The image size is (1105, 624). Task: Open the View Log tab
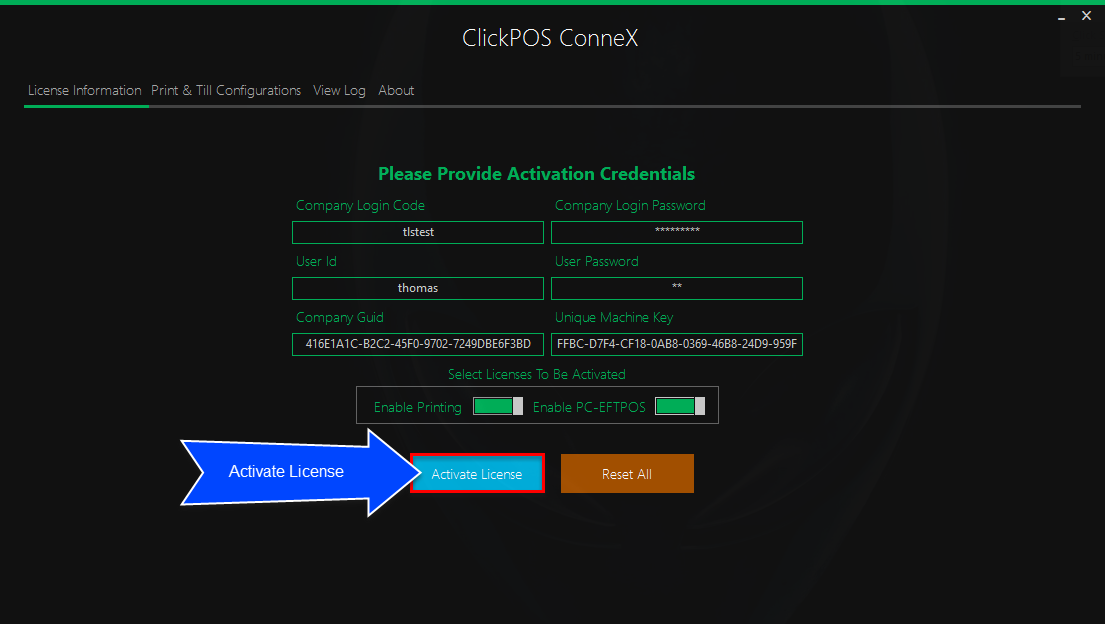(x=339, y=90)
